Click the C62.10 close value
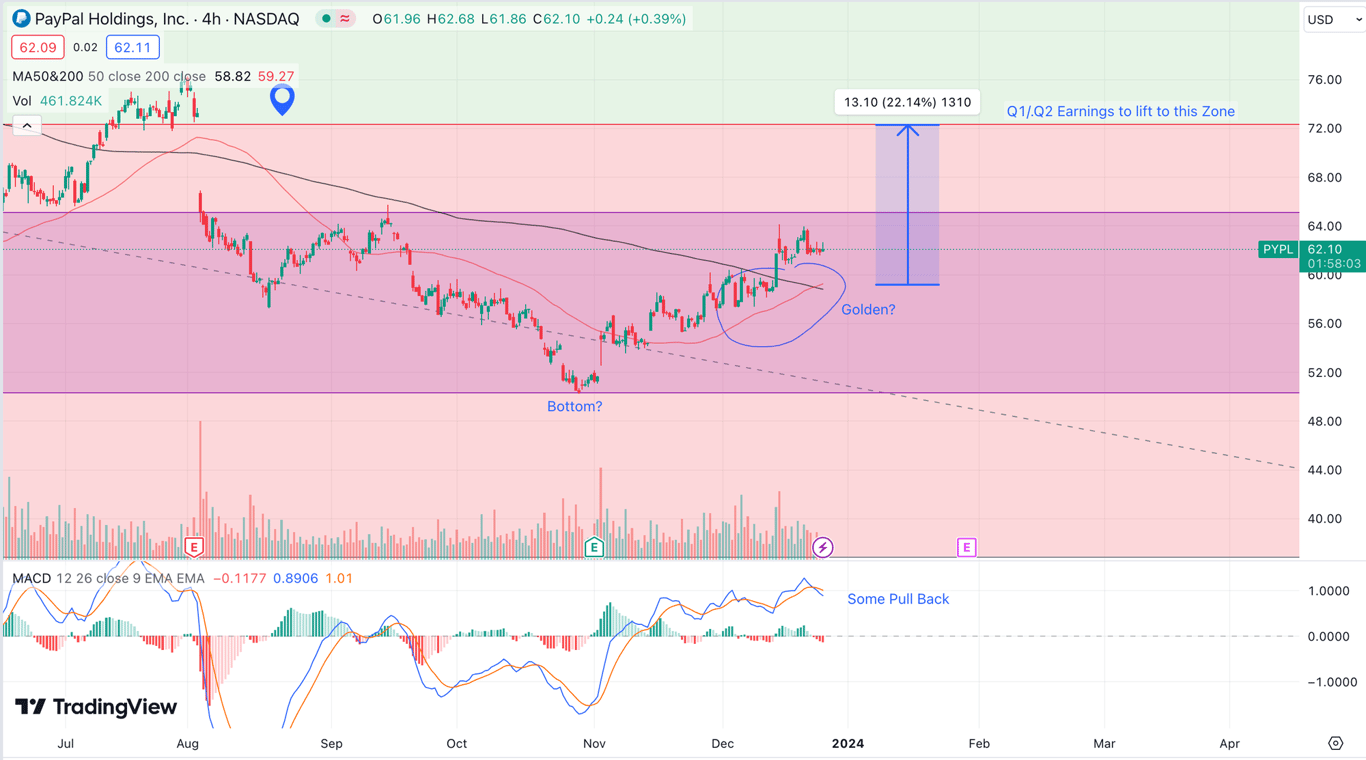This screenshot has width=1366, height=760. pos(558,19)
